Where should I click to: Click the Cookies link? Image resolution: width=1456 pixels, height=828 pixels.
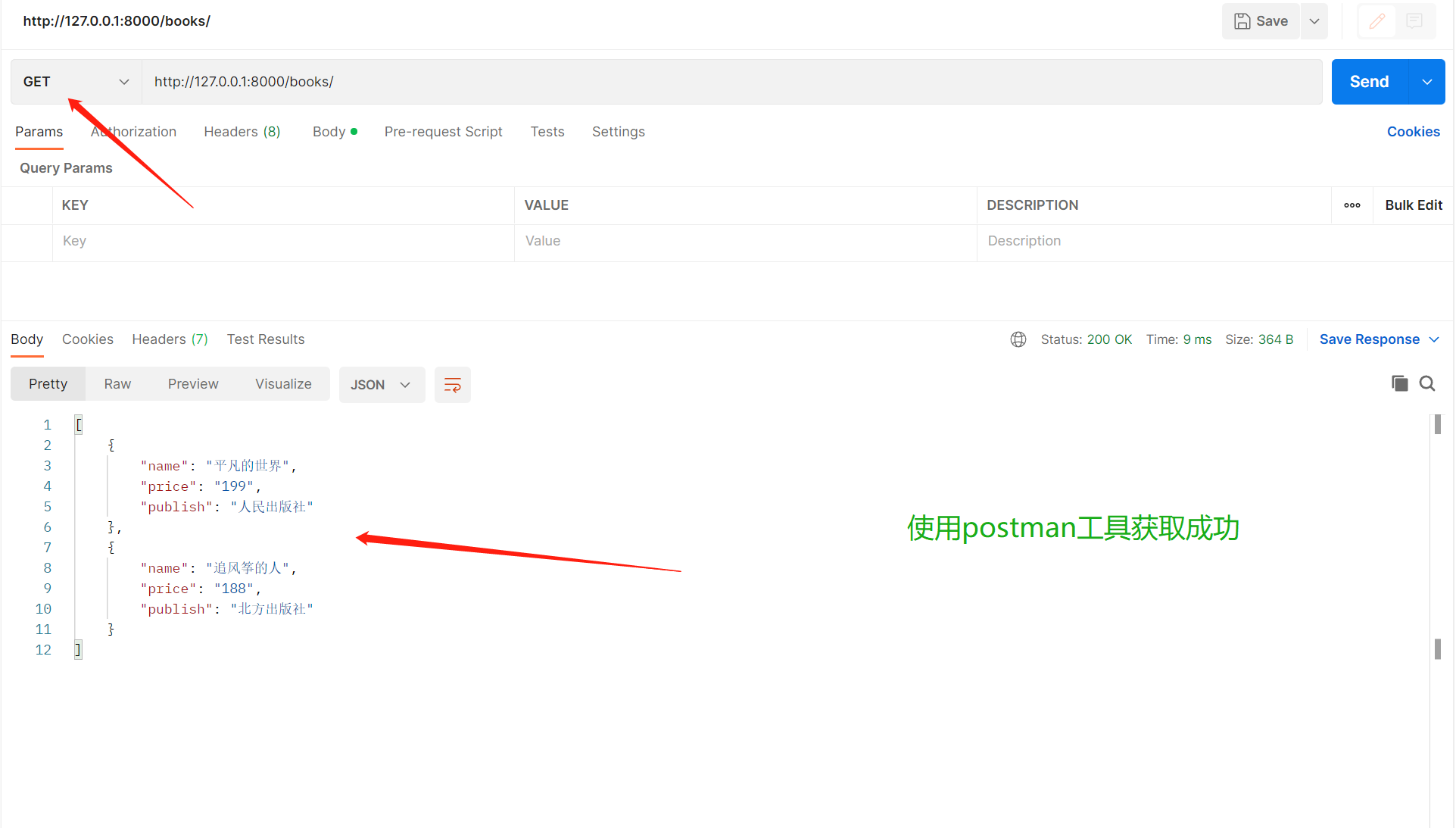[1413, 132]
